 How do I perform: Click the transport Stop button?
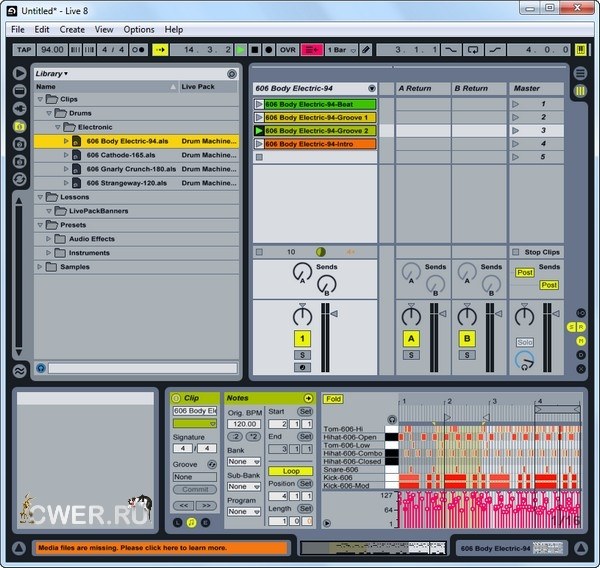pyautogui.click(x=255, y=49)
